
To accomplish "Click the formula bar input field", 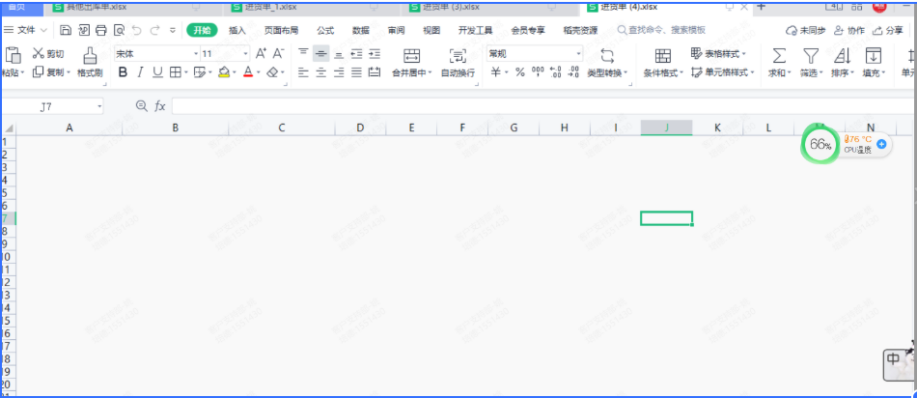I will 543,106.
